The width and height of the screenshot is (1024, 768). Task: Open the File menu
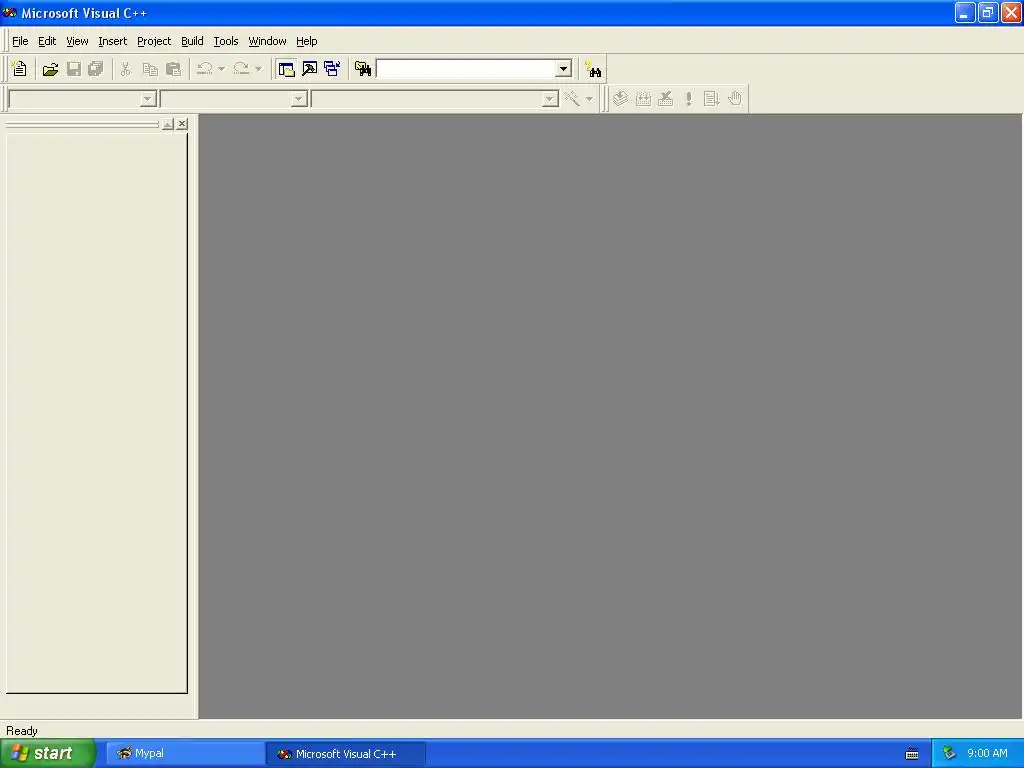tap(20, 41)
